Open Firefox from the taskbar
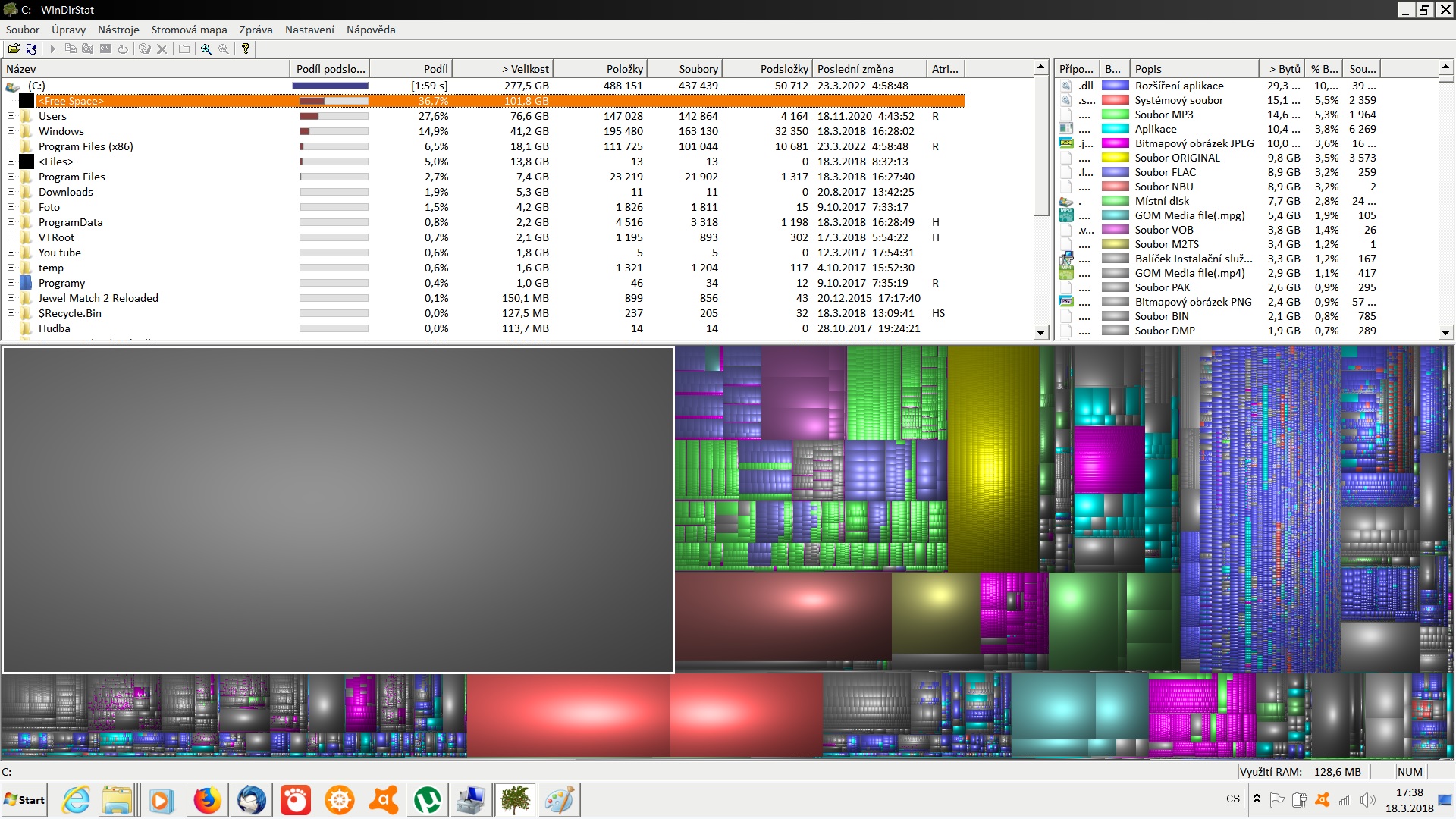 (x=207, y=800)
